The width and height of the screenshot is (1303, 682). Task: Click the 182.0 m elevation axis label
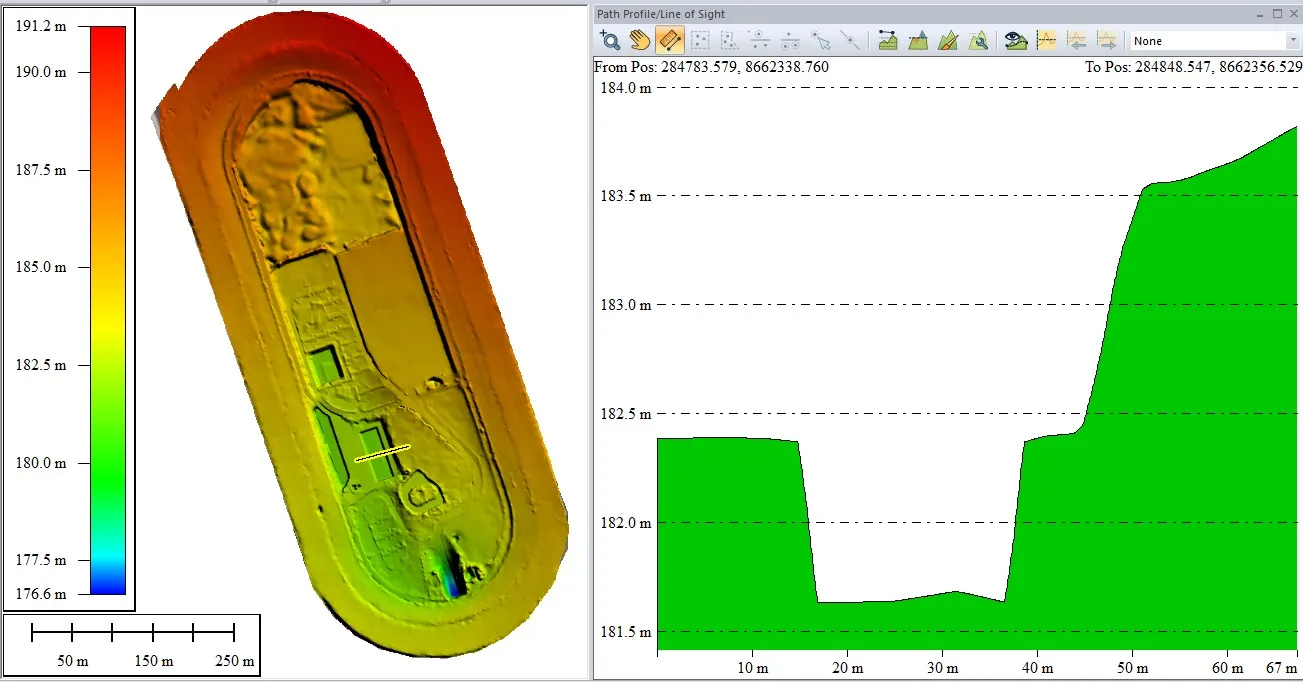tap(624, 523)
